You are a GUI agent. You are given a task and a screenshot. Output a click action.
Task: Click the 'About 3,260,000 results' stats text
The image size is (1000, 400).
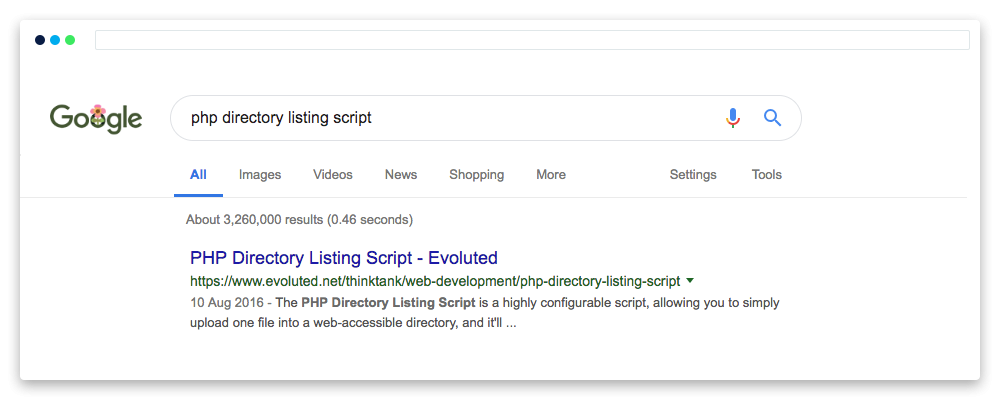[299, 219]
